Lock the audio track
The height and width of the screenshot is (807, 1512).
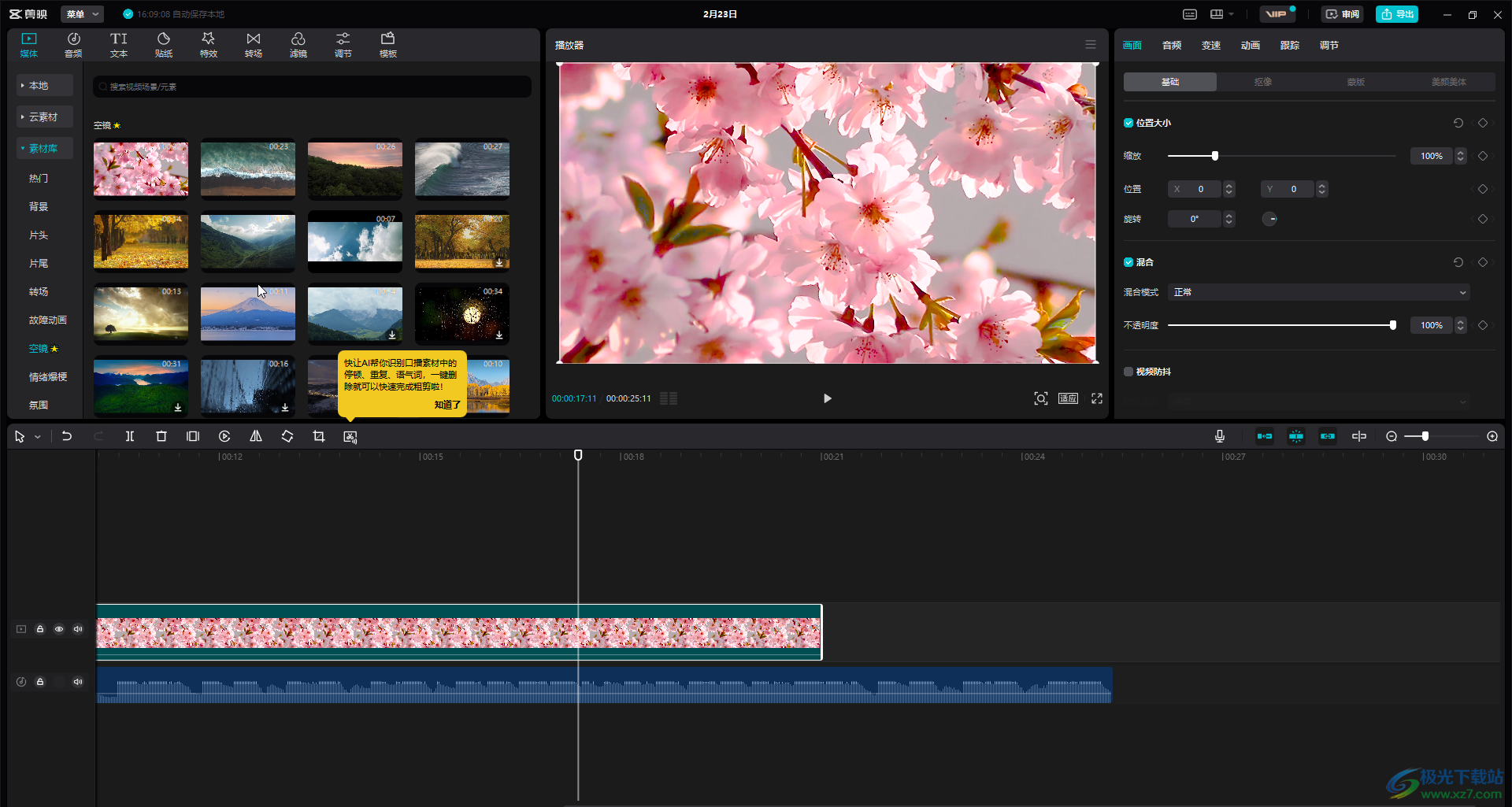click(x=40, y=682)
